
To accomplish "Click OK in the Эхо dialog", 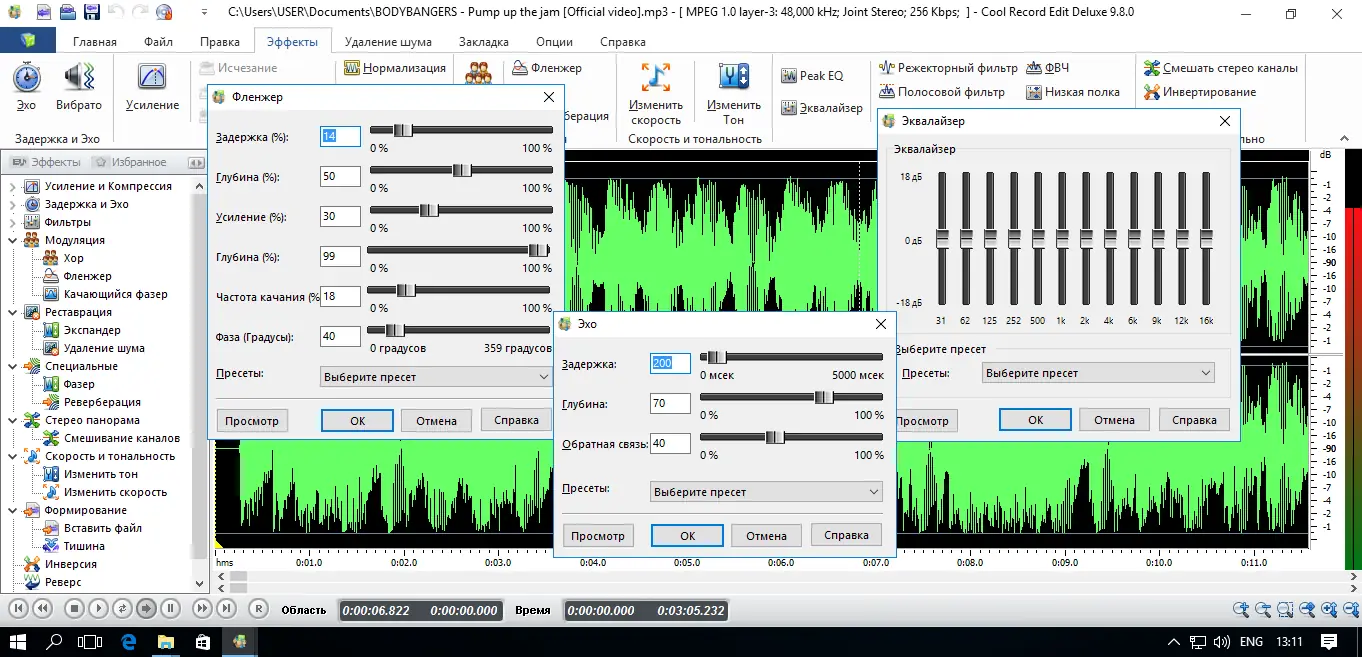I will coord(687,536).
